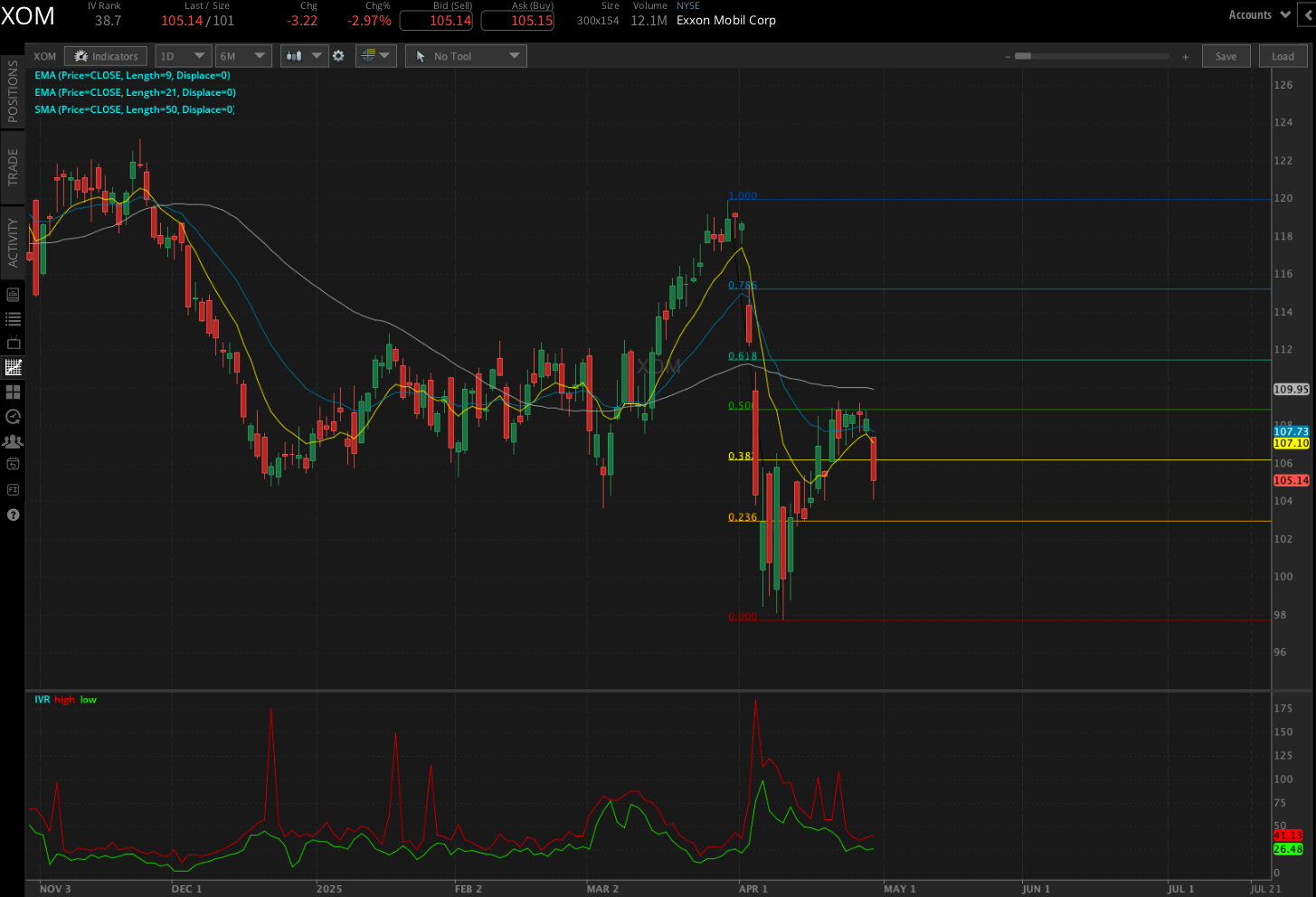Image resolution: width=1316 pixels, height=897 pixels.
Task: Open the 1D interval dropdown
Action: (x=184, y=56)
